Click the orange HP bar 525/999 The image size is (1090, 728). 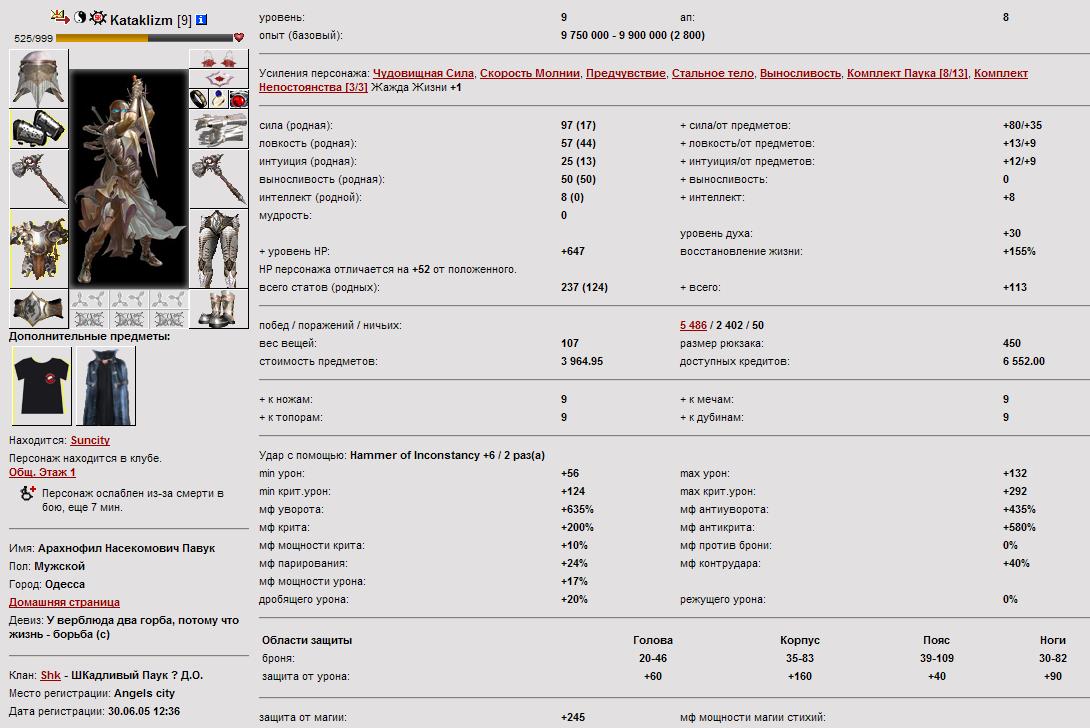click(145, 38)
